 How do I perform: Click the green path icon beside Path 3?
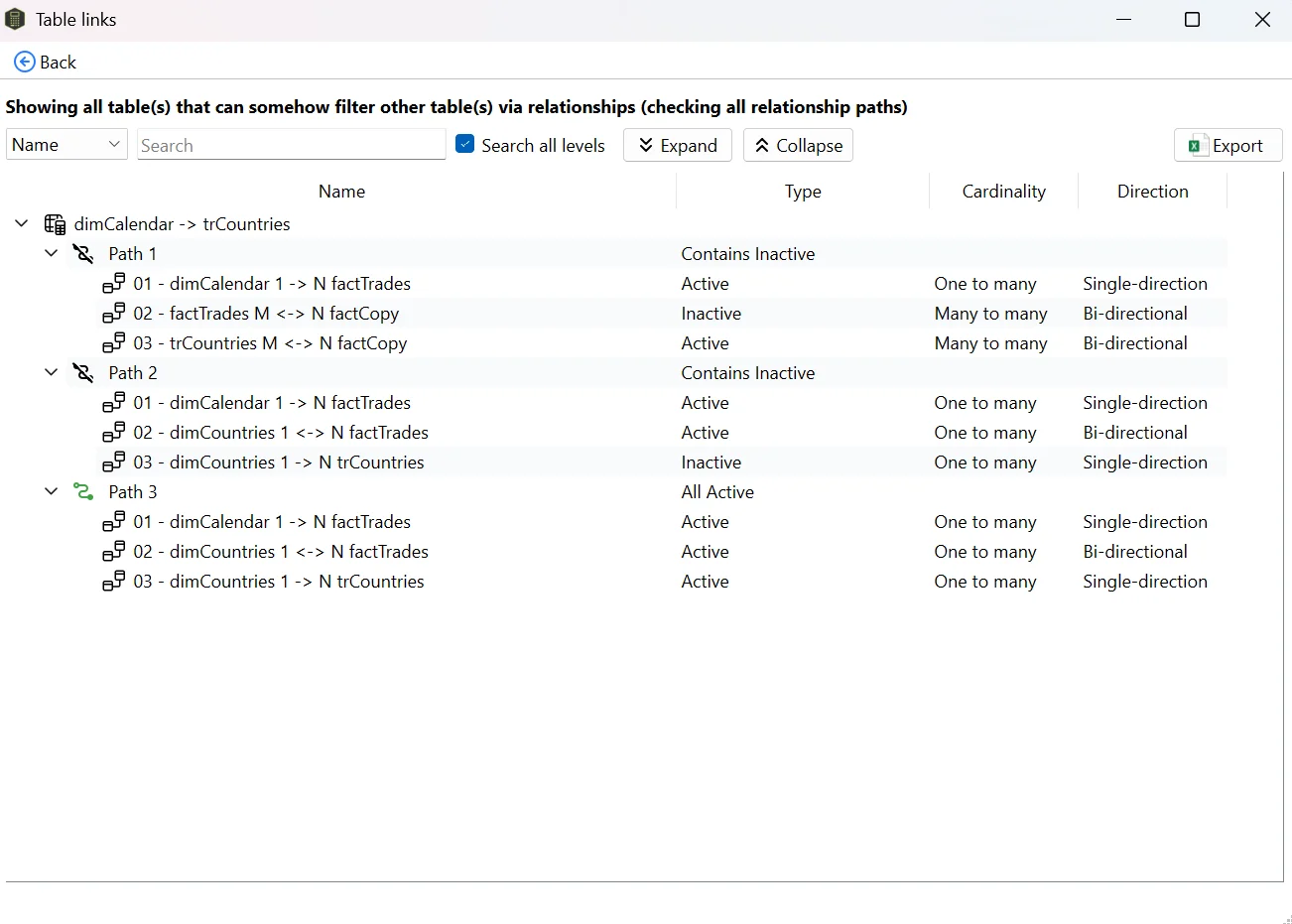pos(83,492)
